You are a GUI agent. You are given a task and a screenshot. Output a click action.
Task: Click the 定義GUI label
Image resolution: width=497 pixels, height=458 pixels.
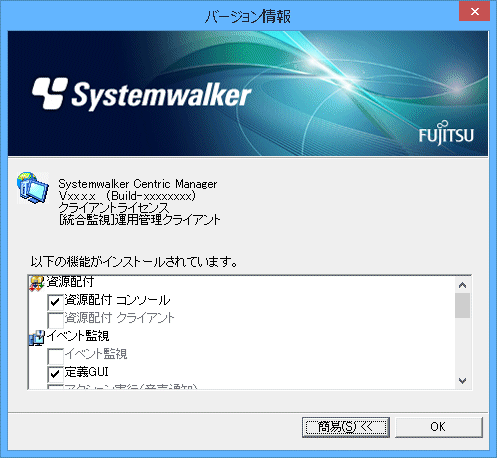[87, 372]
